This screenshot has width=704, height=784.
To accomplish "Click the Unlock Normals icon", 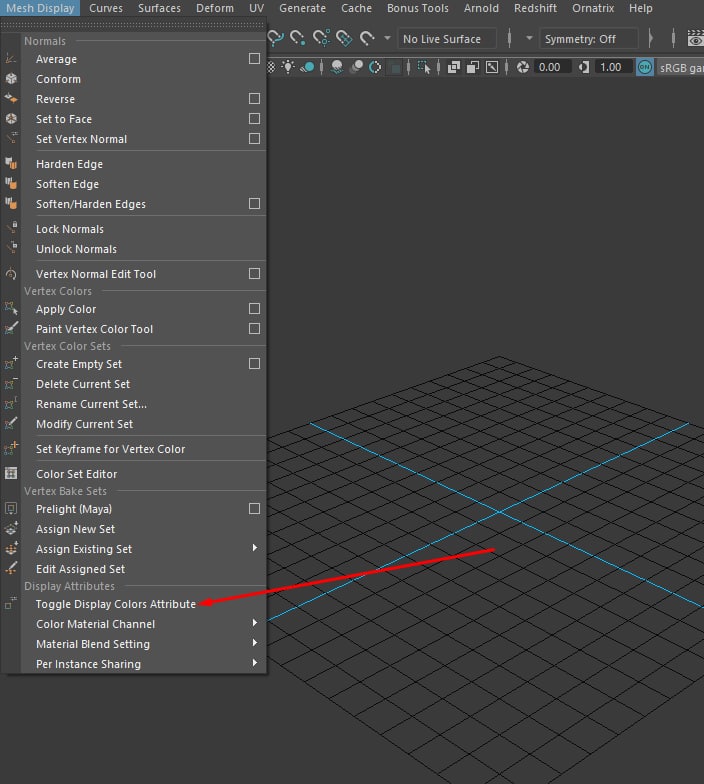I will 12,248.
